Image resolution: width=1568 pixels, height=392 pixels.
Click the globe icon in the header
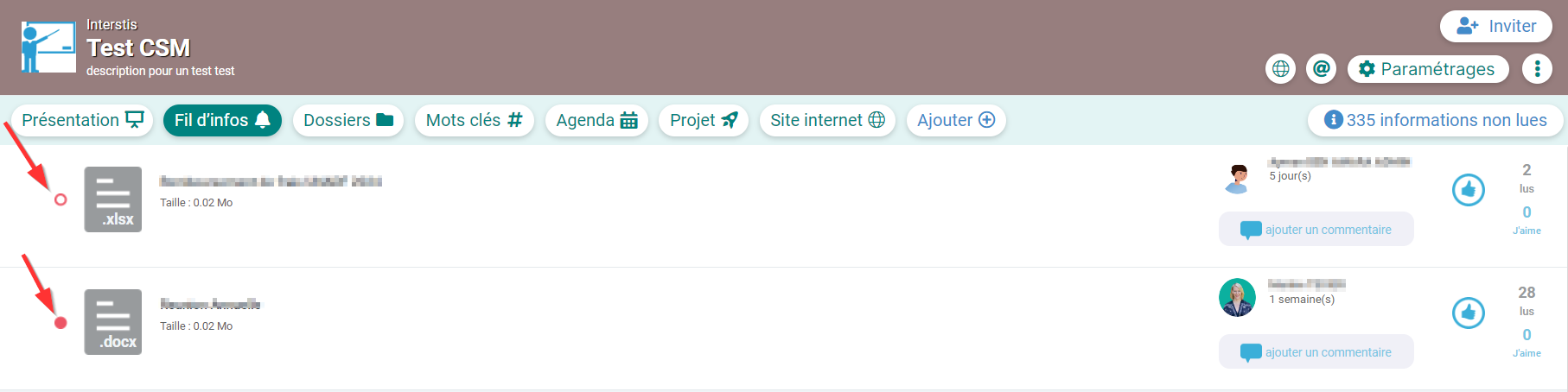(1281, 68)
